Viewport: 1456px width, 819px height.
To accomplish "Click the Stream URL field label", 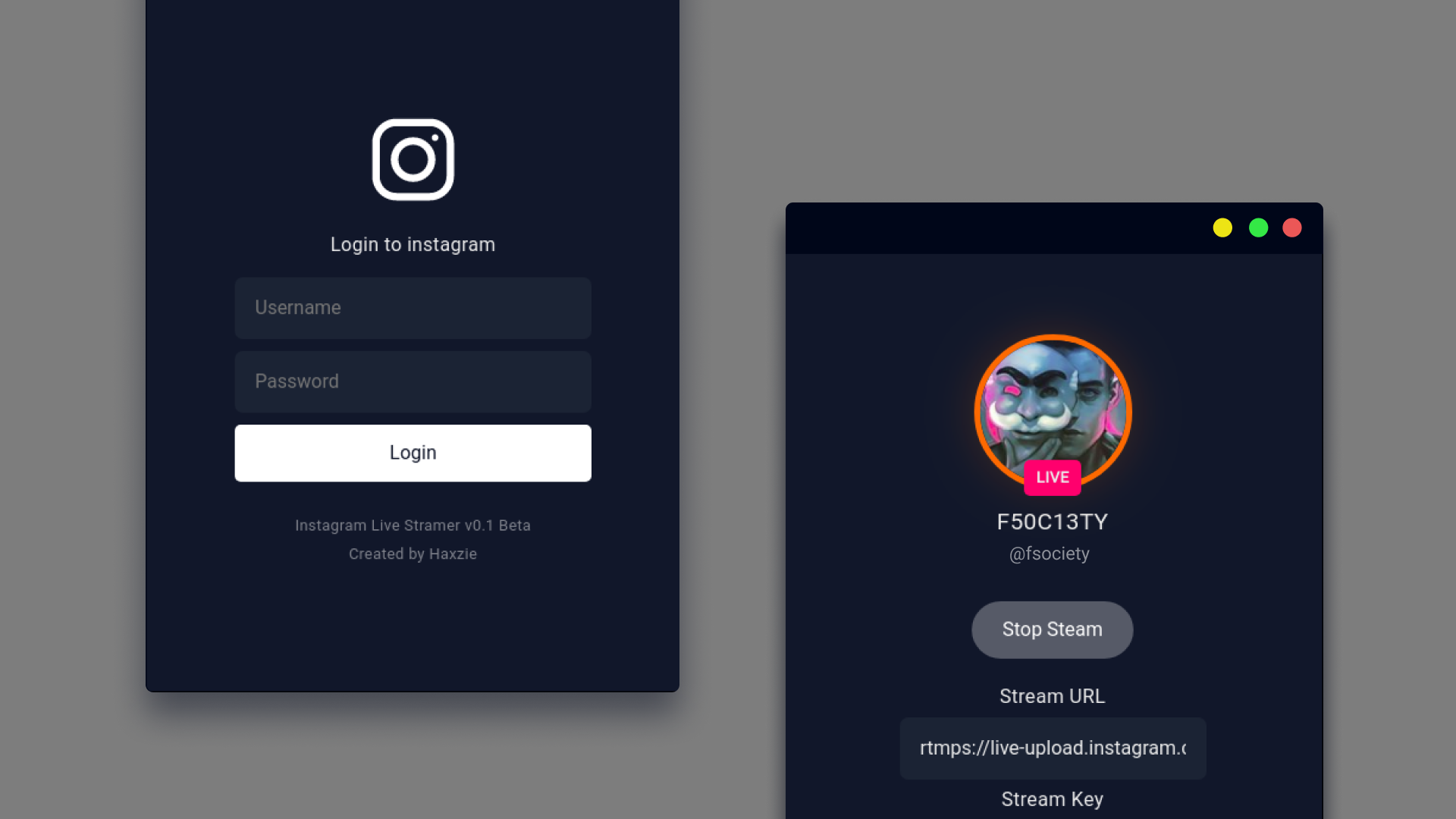I will point(1052,696).
